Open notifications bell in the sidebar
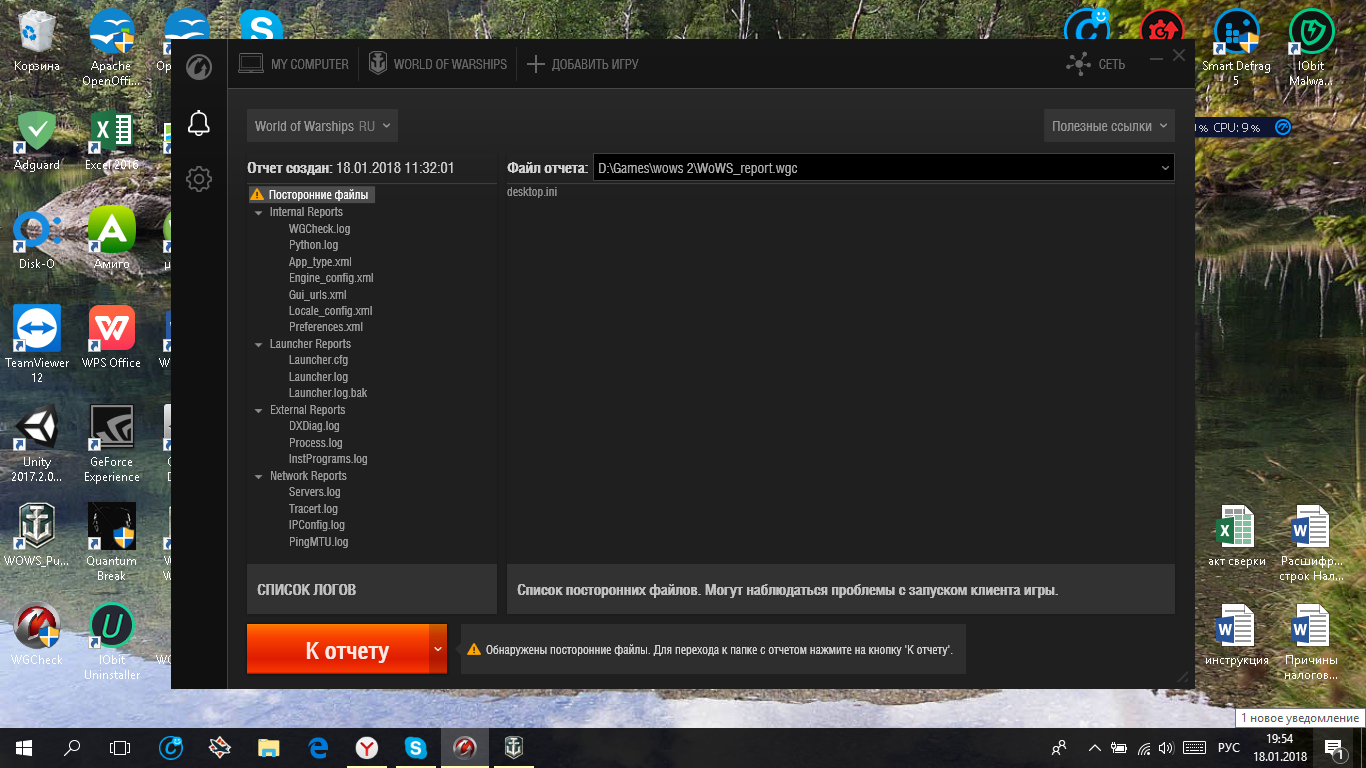 (199, 124)
